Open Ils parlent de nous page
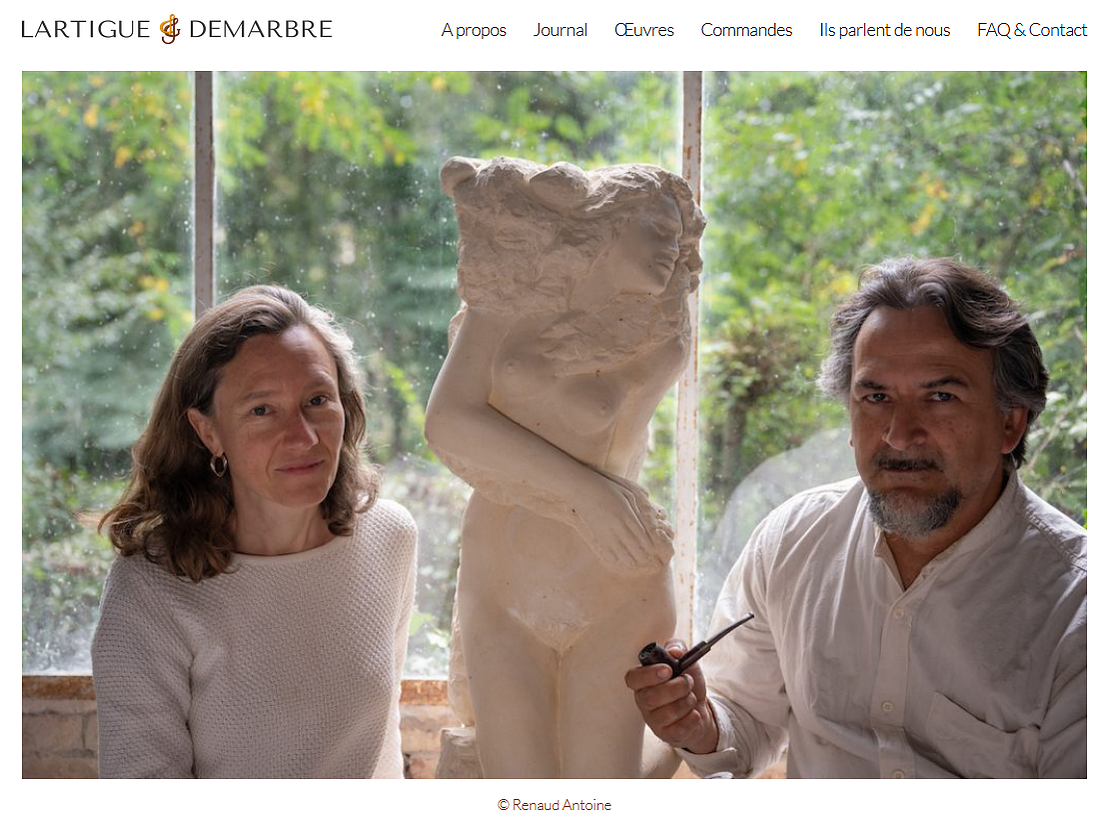This screenshot has height=826, width=1099. pos(885,30)
